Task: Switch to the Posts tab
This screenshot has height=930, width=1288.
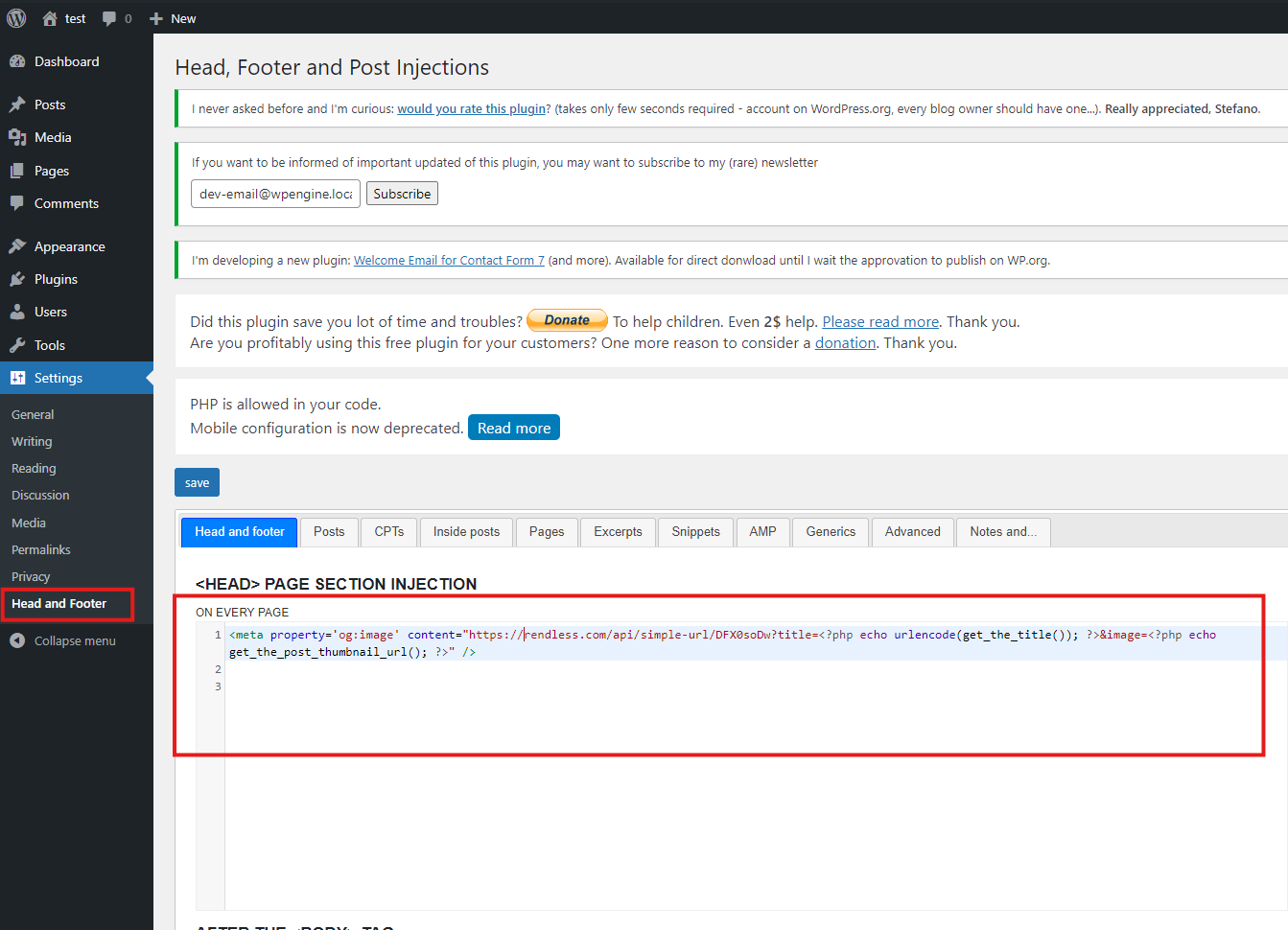Action: pyautogui.click(x=329, y=532)
